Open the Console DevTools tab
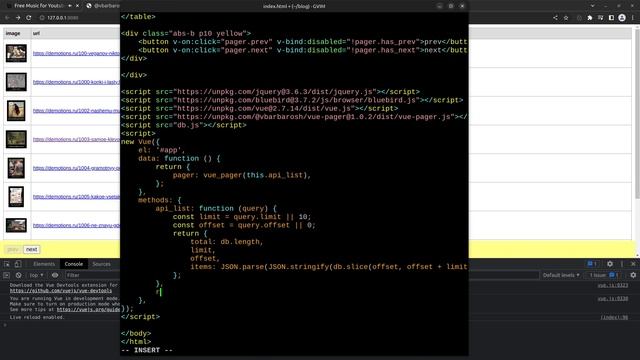The width and height of the screenshot is (640, 360). (73, 264)
